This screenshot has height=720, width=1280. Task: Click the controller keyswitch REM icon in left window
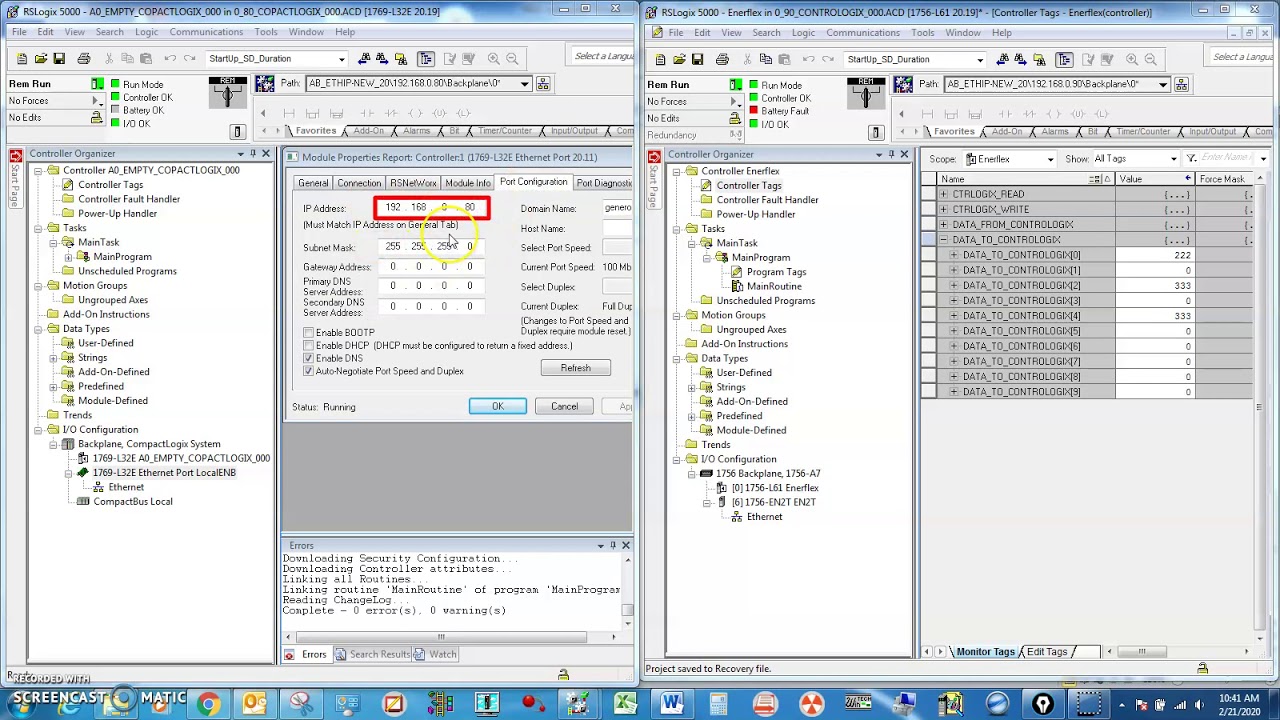click(x=227, y=94)
